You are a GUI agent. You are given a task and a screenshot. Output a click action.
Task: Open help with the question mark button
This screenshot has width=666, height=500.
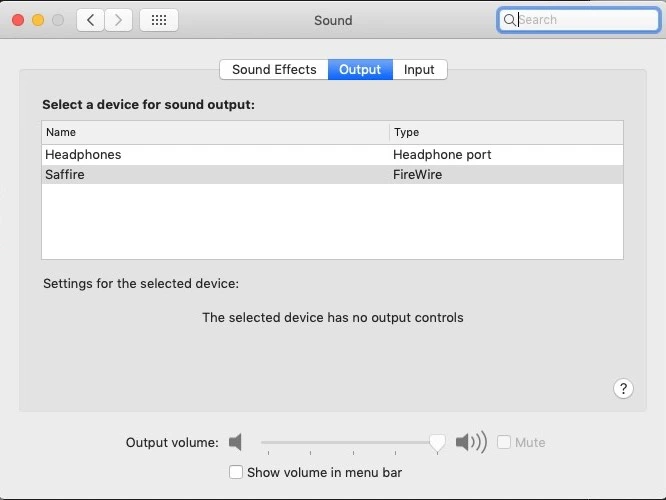(623, 389)
